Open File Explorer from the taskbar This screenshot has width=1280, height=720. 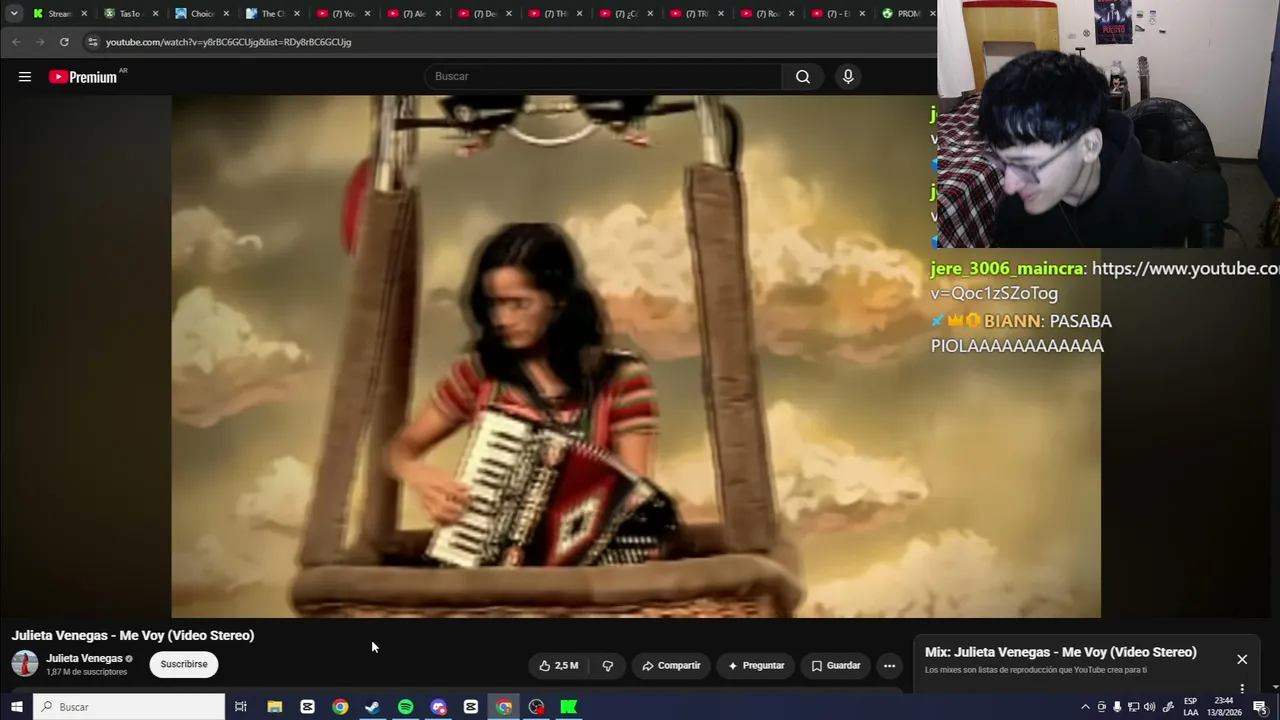pyautogui.click(x=274, y=707)
